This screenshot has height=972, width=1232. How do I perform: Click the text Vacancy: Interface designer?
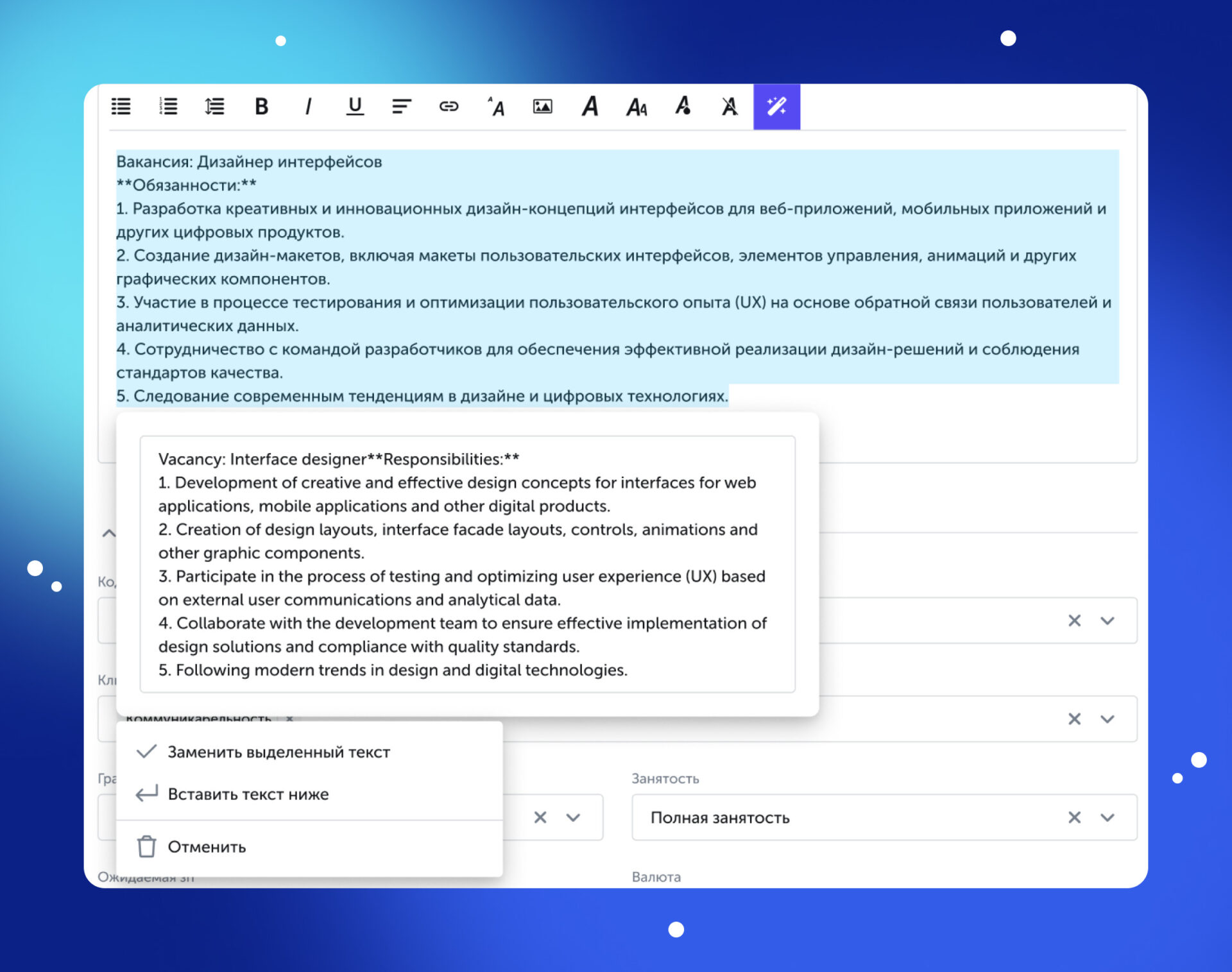tap(262, 459)
